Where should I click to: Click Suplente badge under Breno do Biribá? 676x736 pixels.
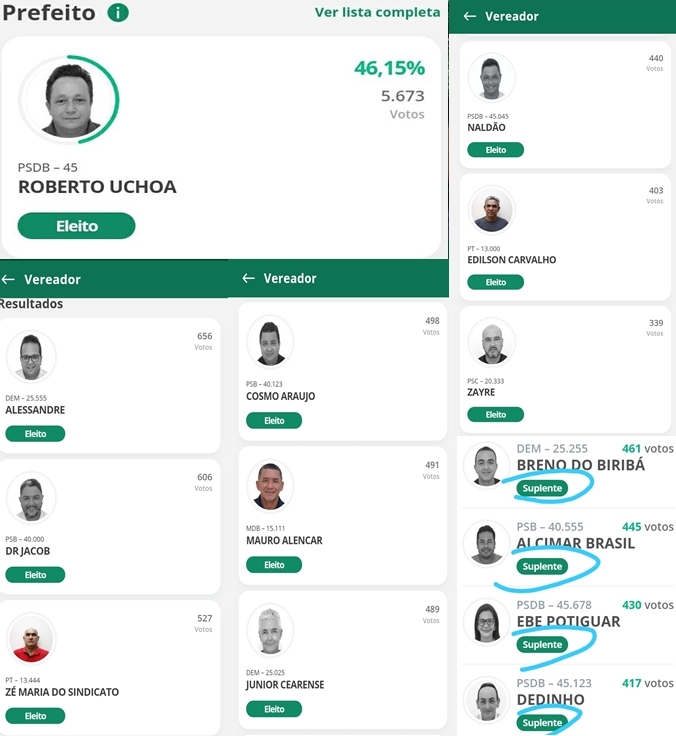543,488
